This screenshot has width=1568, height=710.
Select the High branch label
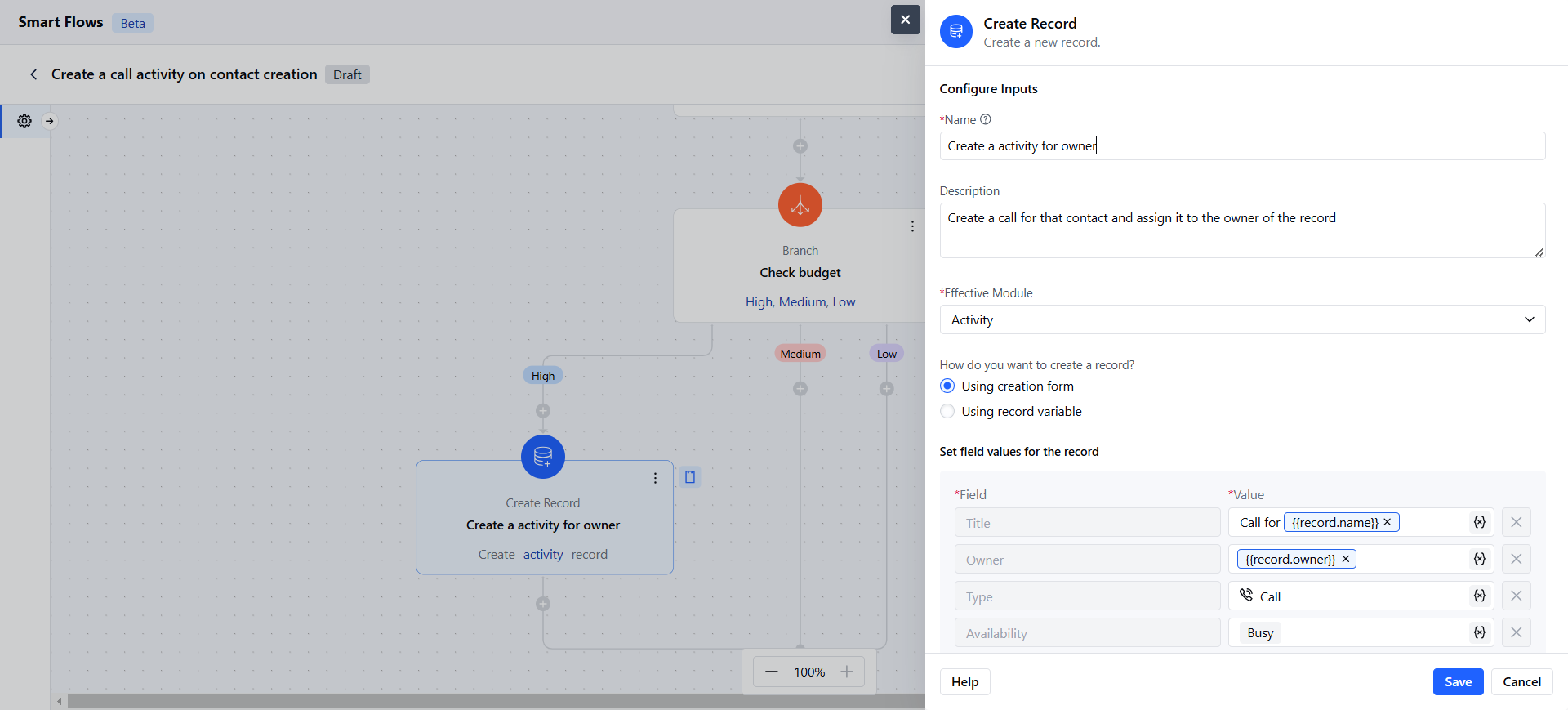click(x=543, y=376)
